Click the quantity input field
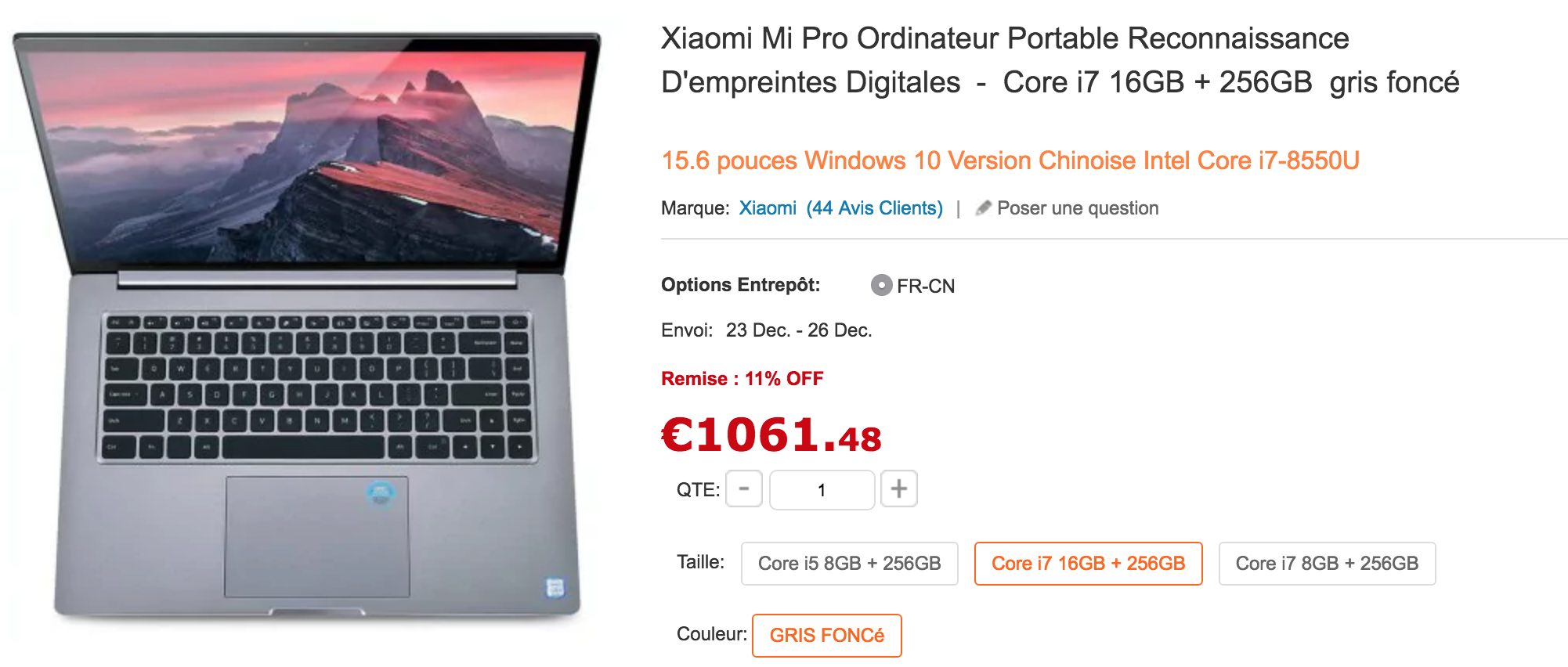 point(822,490)
